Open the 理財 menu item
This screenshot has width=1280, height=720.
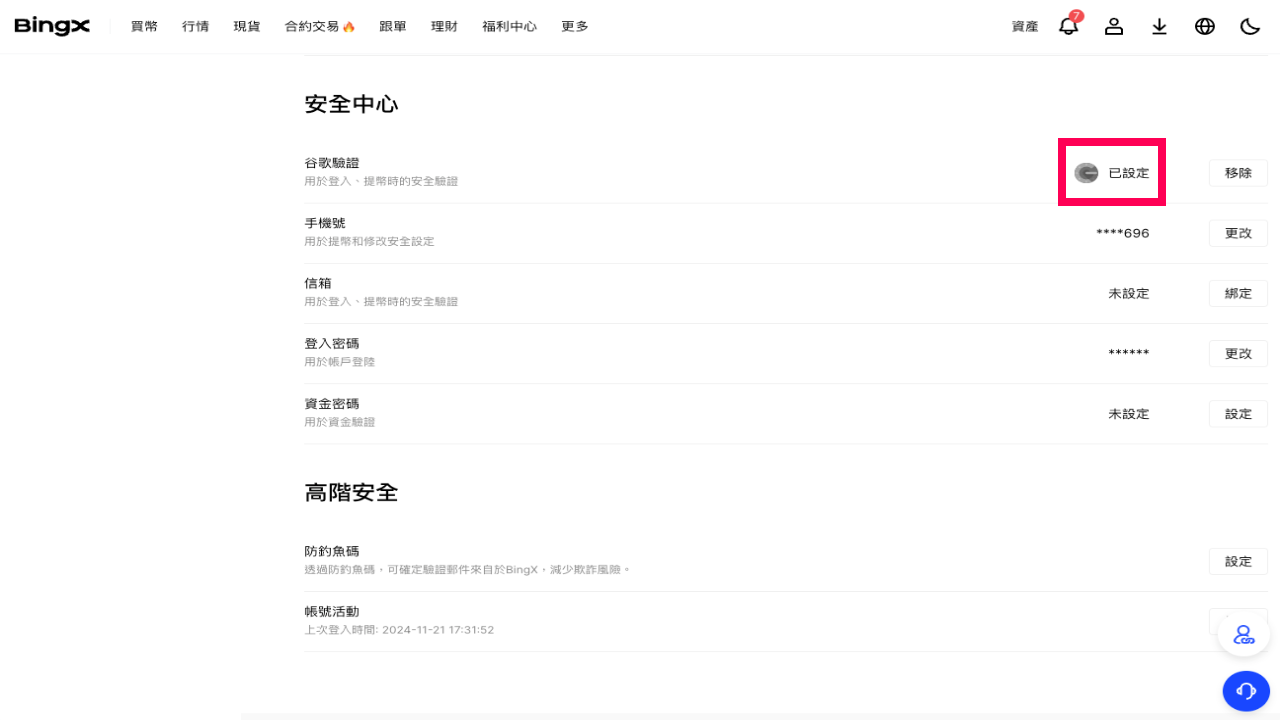pos(444,27)
